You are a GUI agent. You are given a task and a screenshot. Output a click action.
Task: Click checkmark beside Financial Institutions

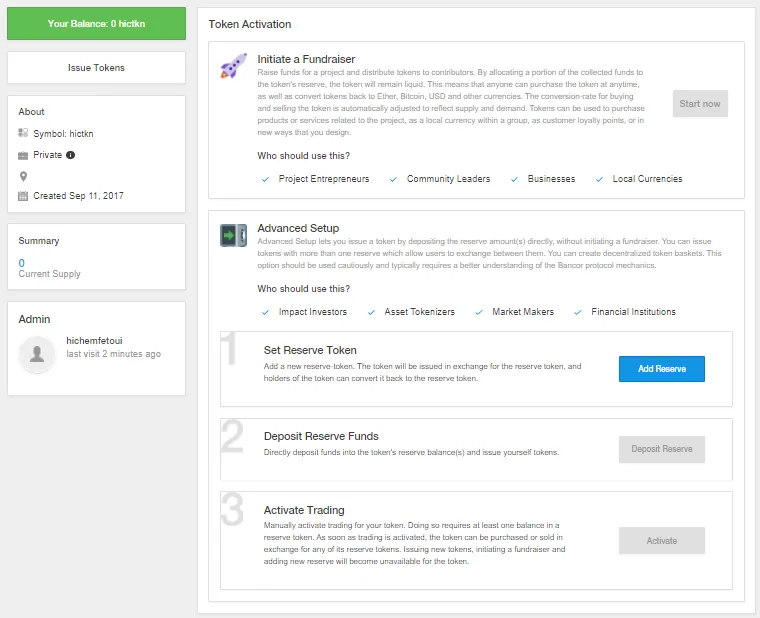tap(578, 313)
